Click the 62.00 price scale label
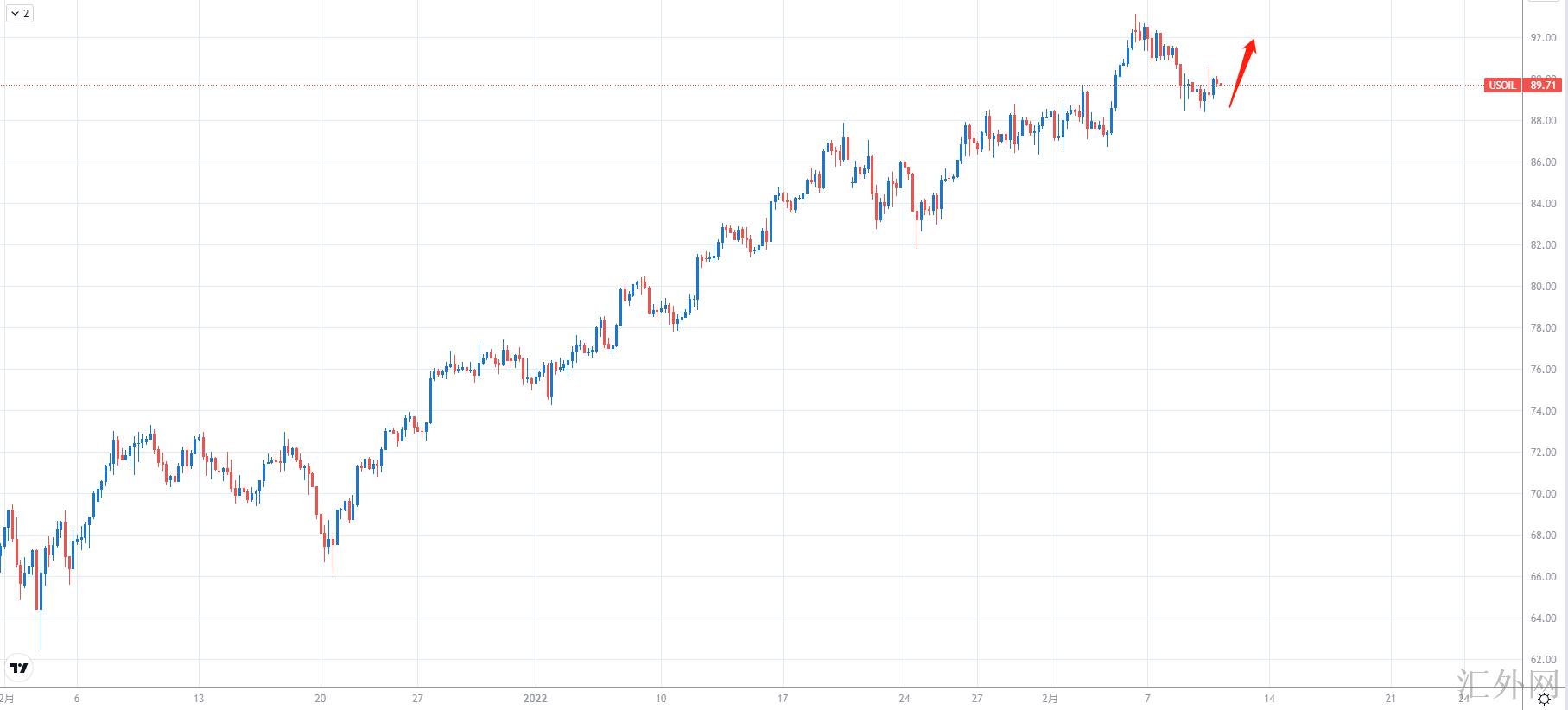 (x=1543, y=660)
